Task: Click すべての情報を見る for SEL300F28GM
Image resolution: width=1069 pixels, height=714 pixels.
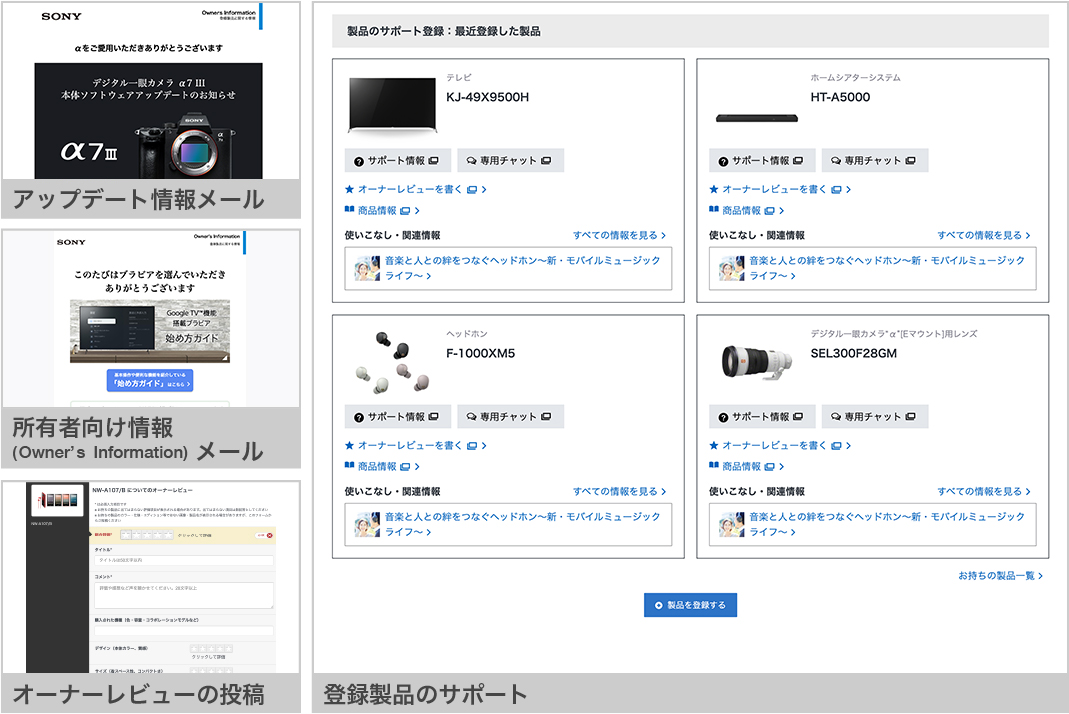Action: 983,492
